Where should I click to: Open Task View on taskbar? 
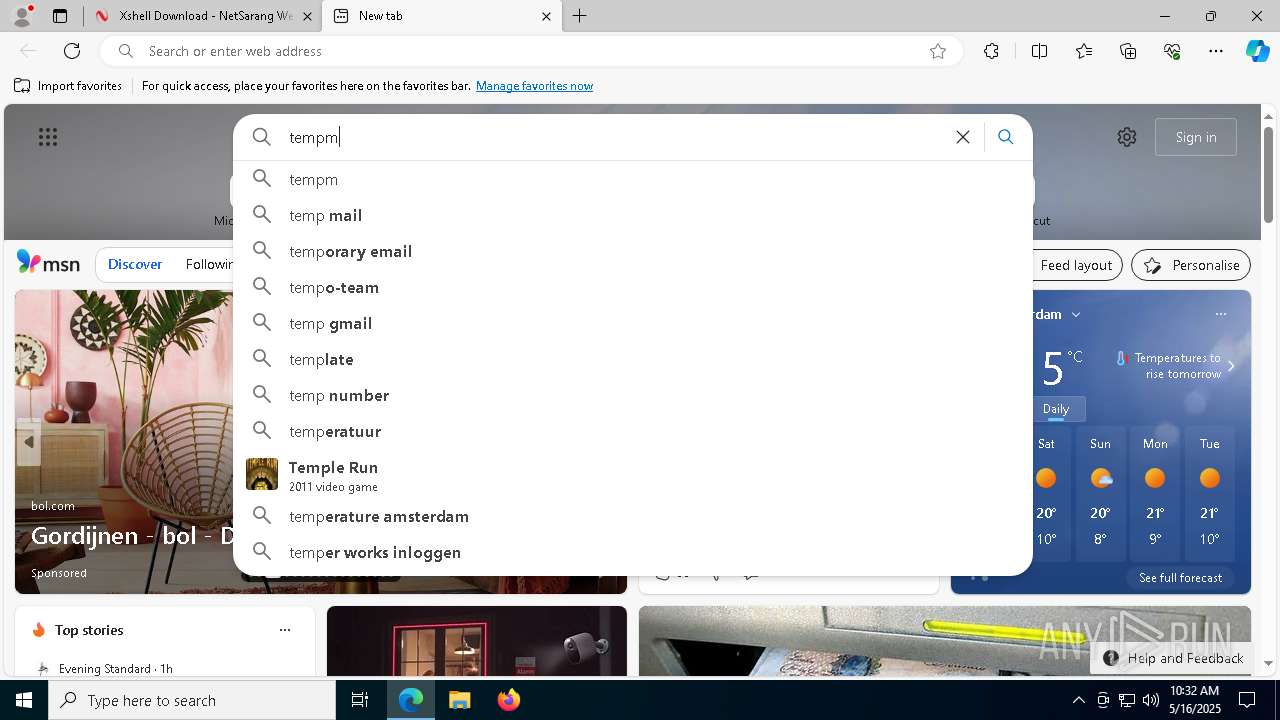(x=360, y=700)
